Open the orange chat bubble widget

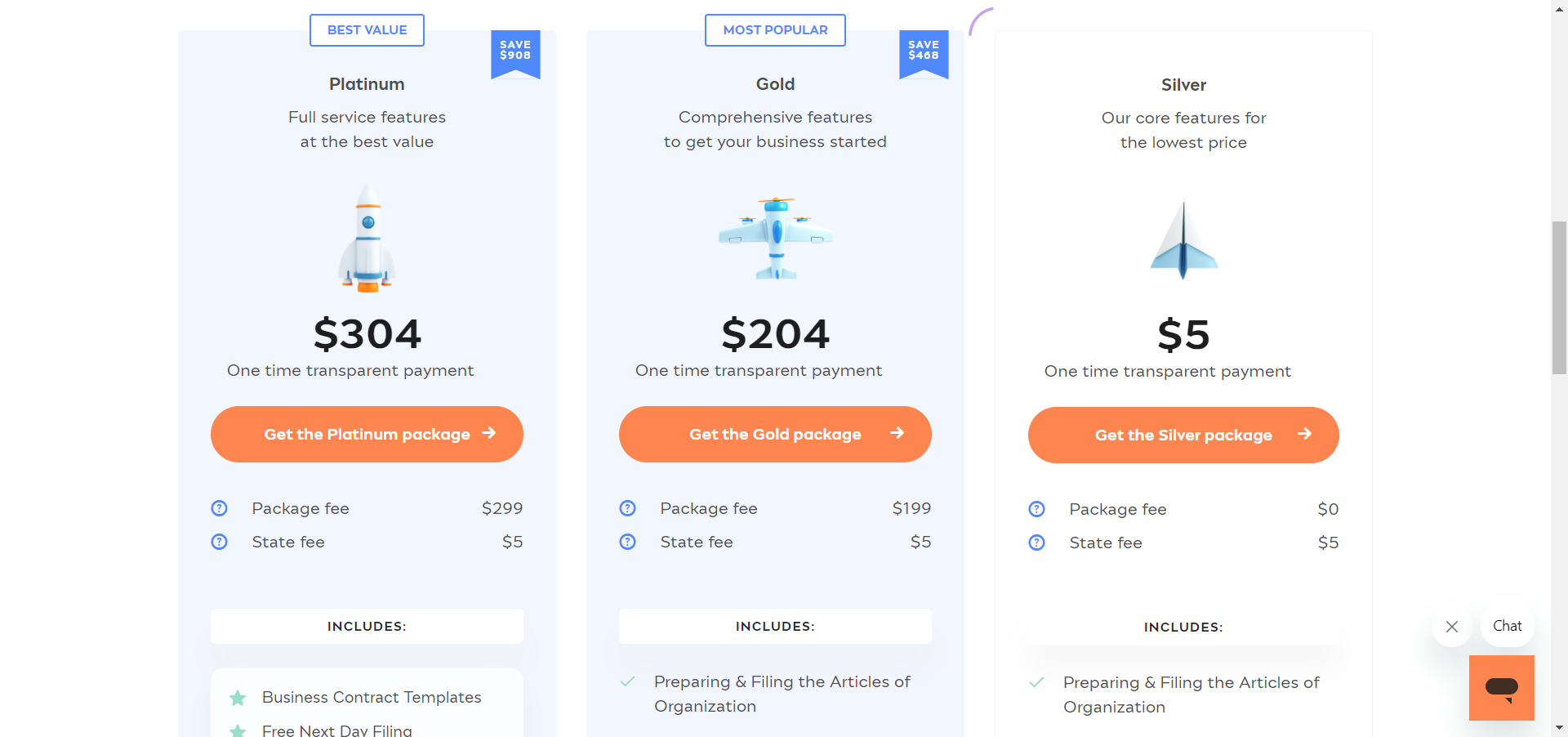click(1501, 688)
